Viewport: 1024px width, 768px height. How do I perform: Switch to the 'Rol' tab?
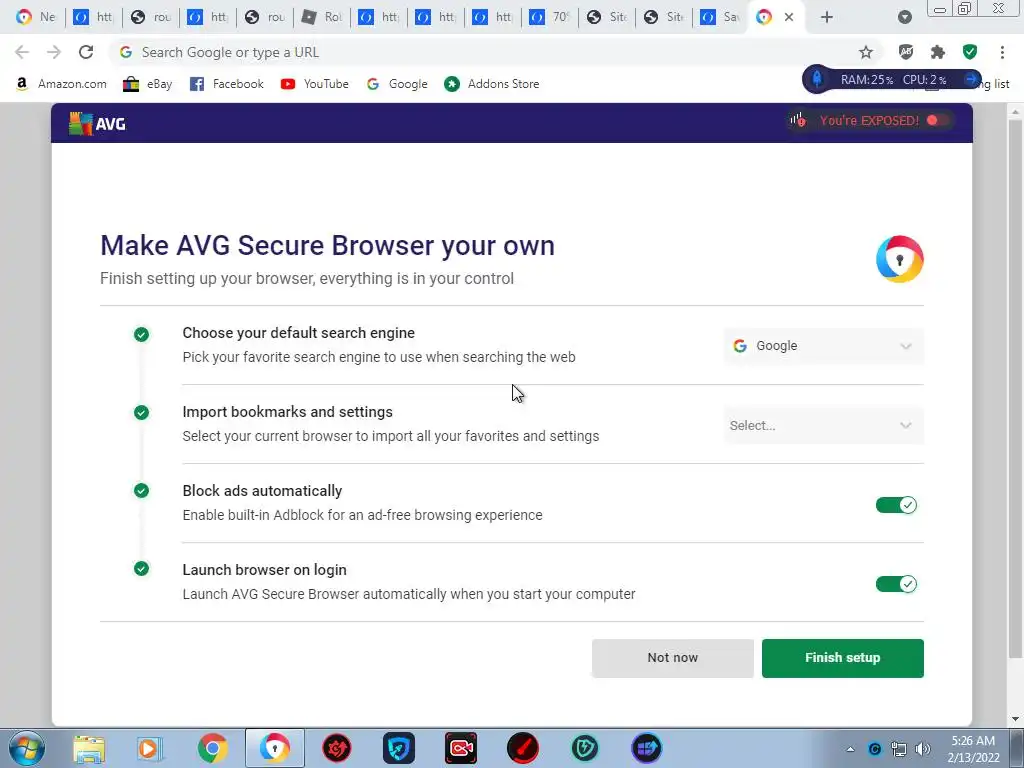coord(323,17)
